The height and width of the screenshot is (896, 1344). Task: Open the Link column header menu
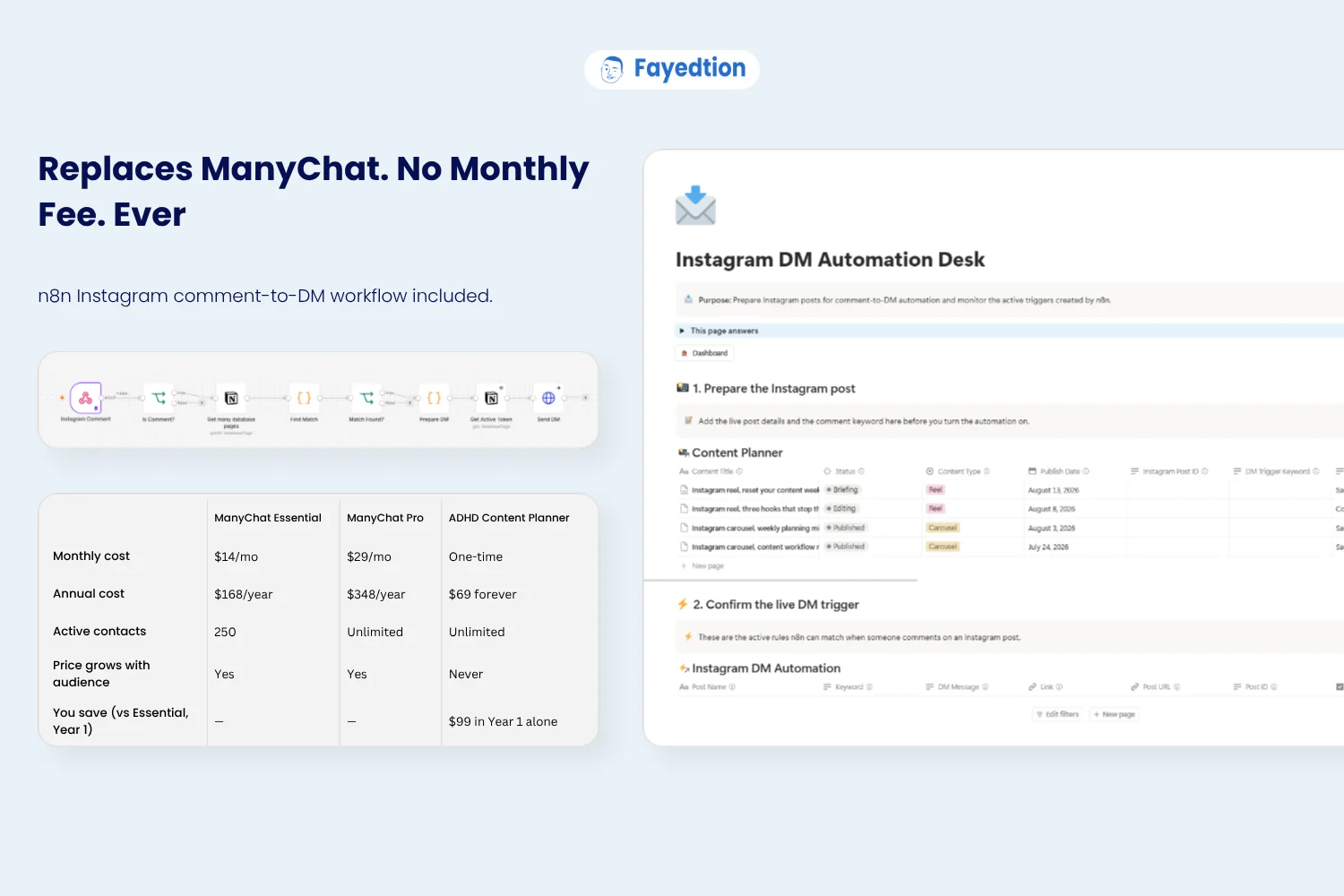[1045, 687]
